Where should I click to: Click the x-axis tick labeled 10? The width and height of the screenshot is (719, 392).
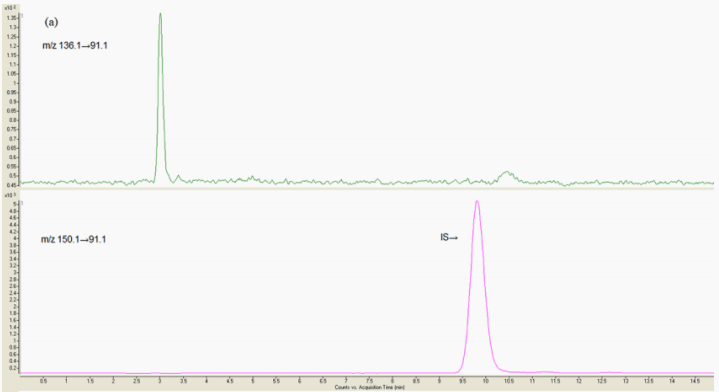486,381
